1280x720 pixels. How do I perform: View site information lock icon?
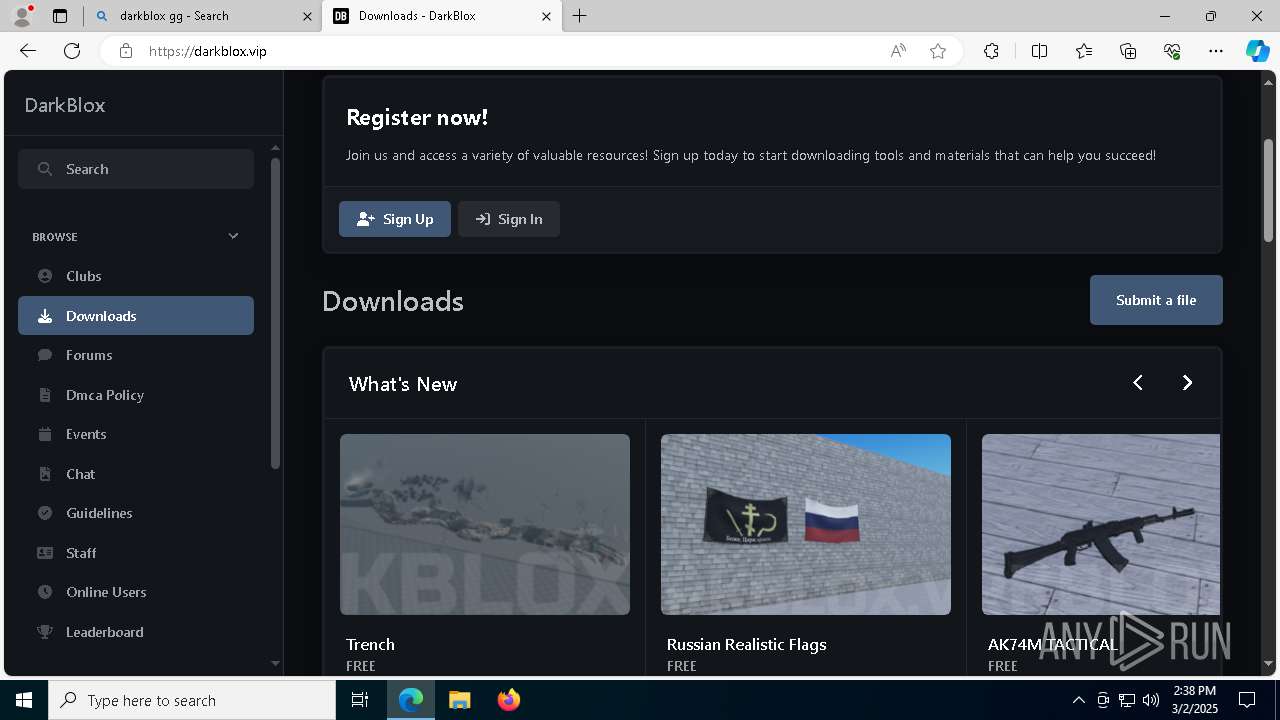pyautogui.click(x=126, y=51)
